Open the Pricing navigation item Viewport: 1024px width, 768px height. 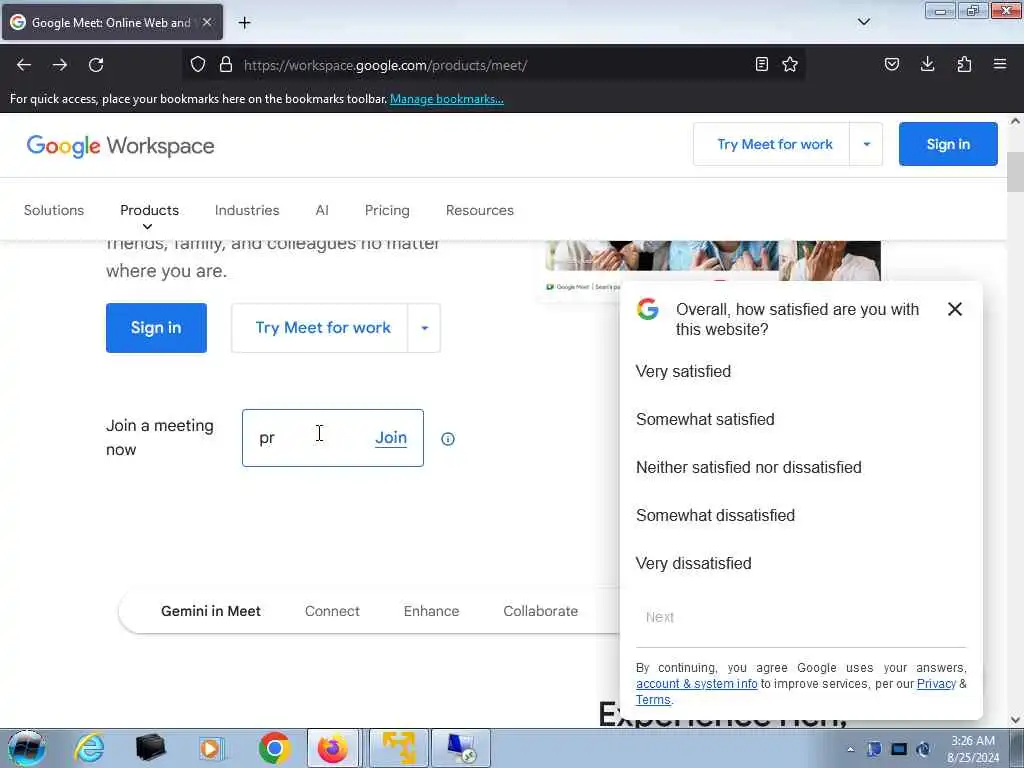point(387,210)
